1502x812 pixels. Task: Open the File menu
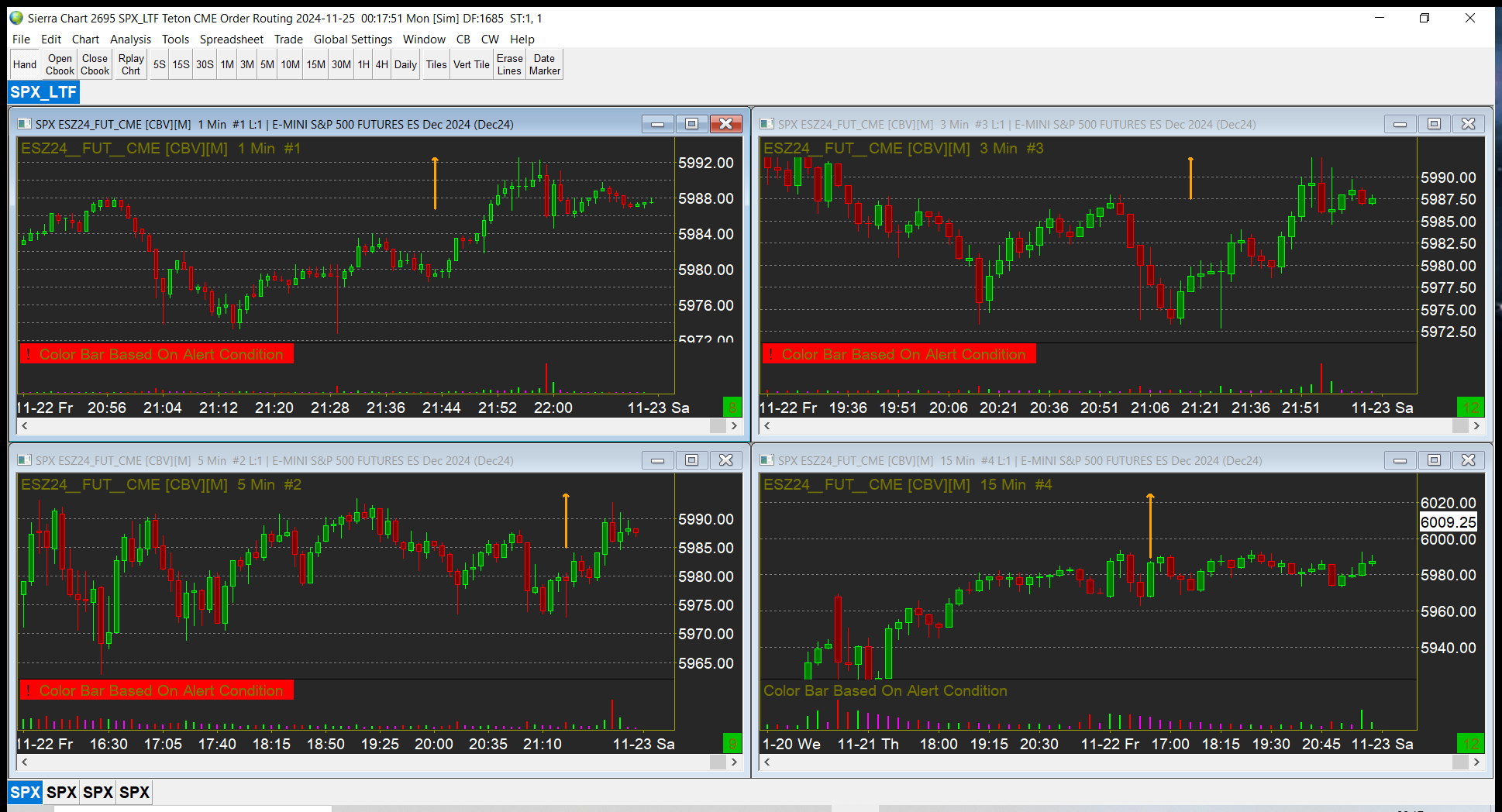21,40
